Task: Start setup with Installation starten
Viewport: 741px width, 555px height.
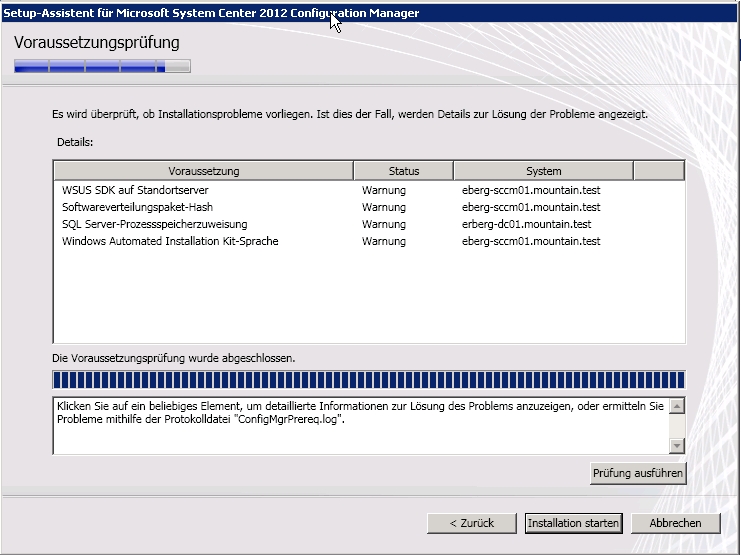Action: point(573,523)
